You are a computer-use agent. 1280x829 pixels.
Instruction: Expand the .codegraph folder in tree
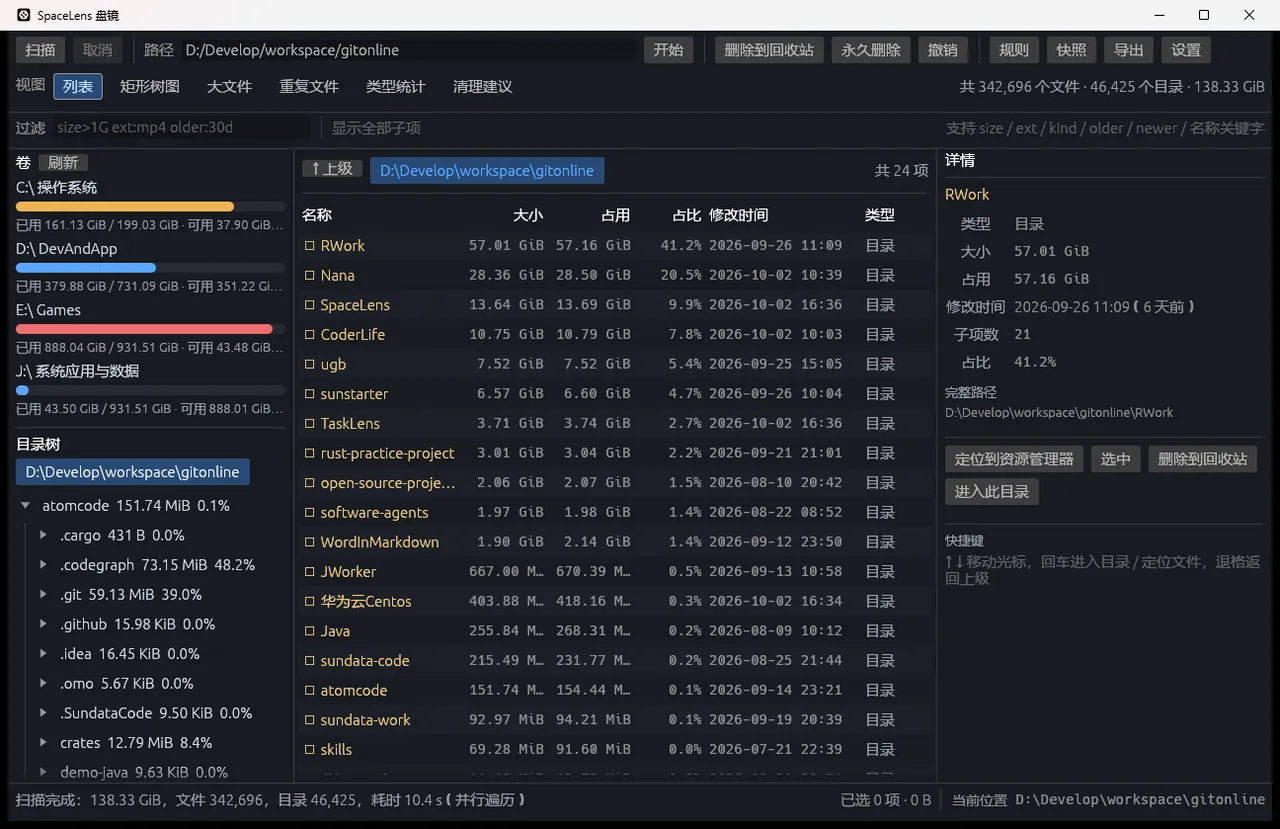pos(43,565)
